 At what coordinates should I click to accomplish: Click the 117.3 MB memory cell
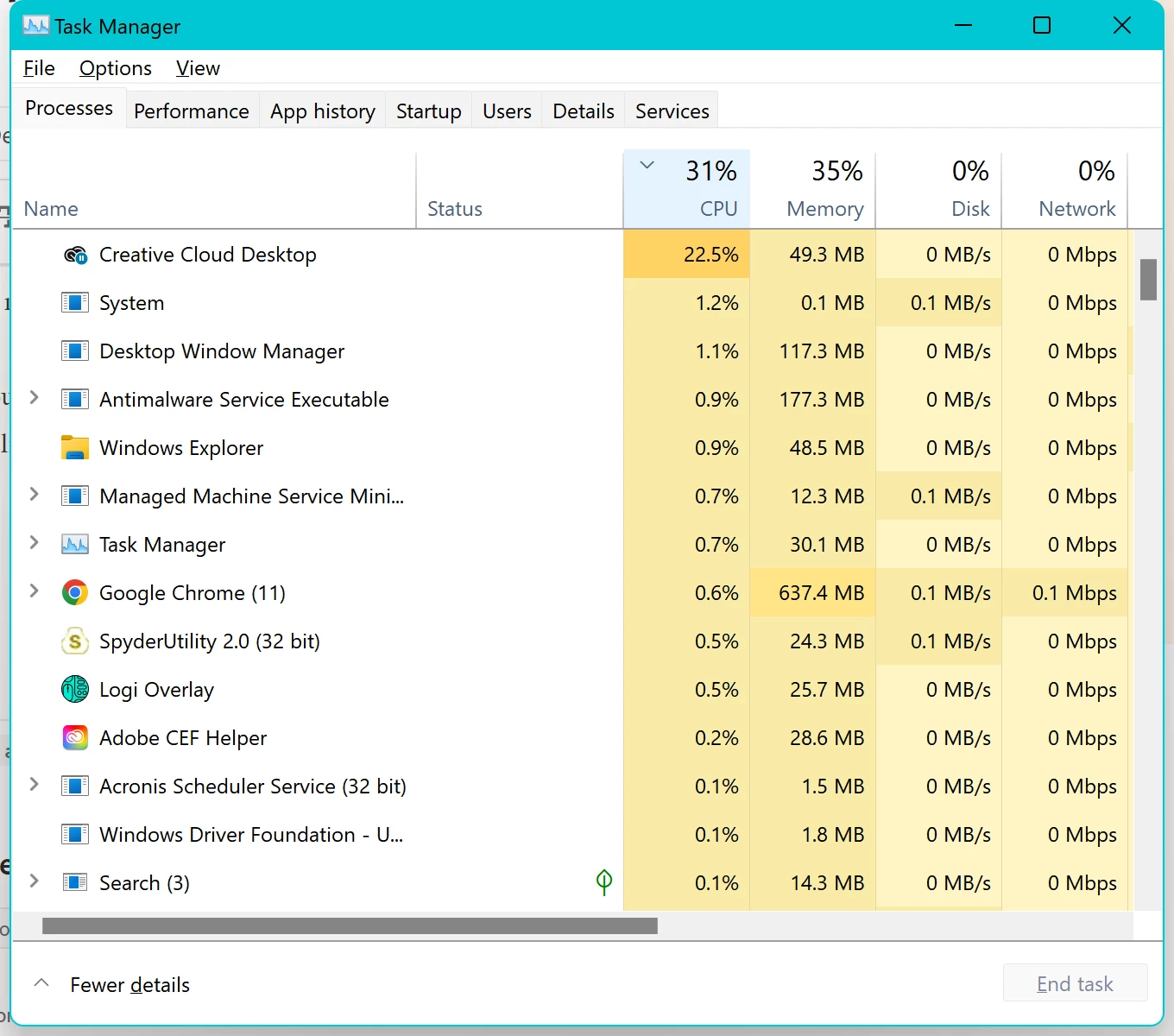812,351
